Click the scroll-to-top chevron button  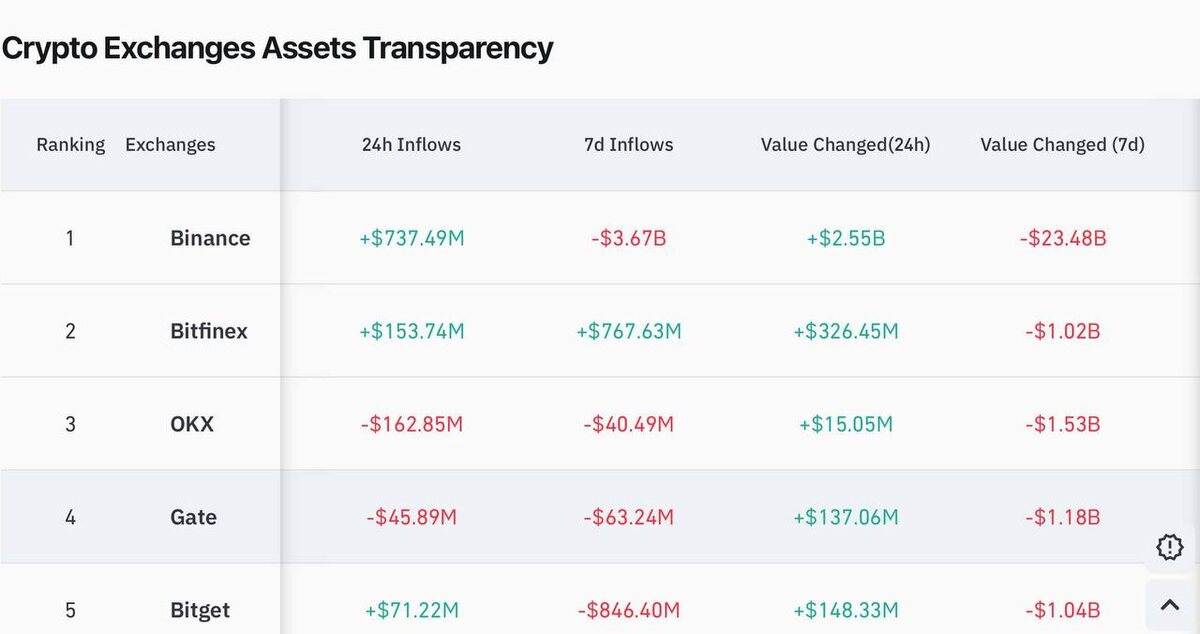1169,604
